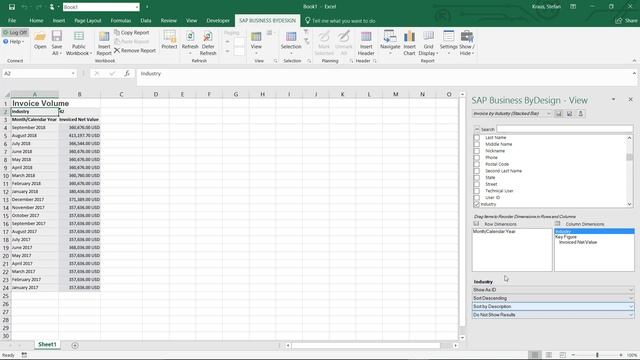Tick the Nickname checkbox
Image resolution: width=640 pixels, height=360 pixels.
(477, 151)
